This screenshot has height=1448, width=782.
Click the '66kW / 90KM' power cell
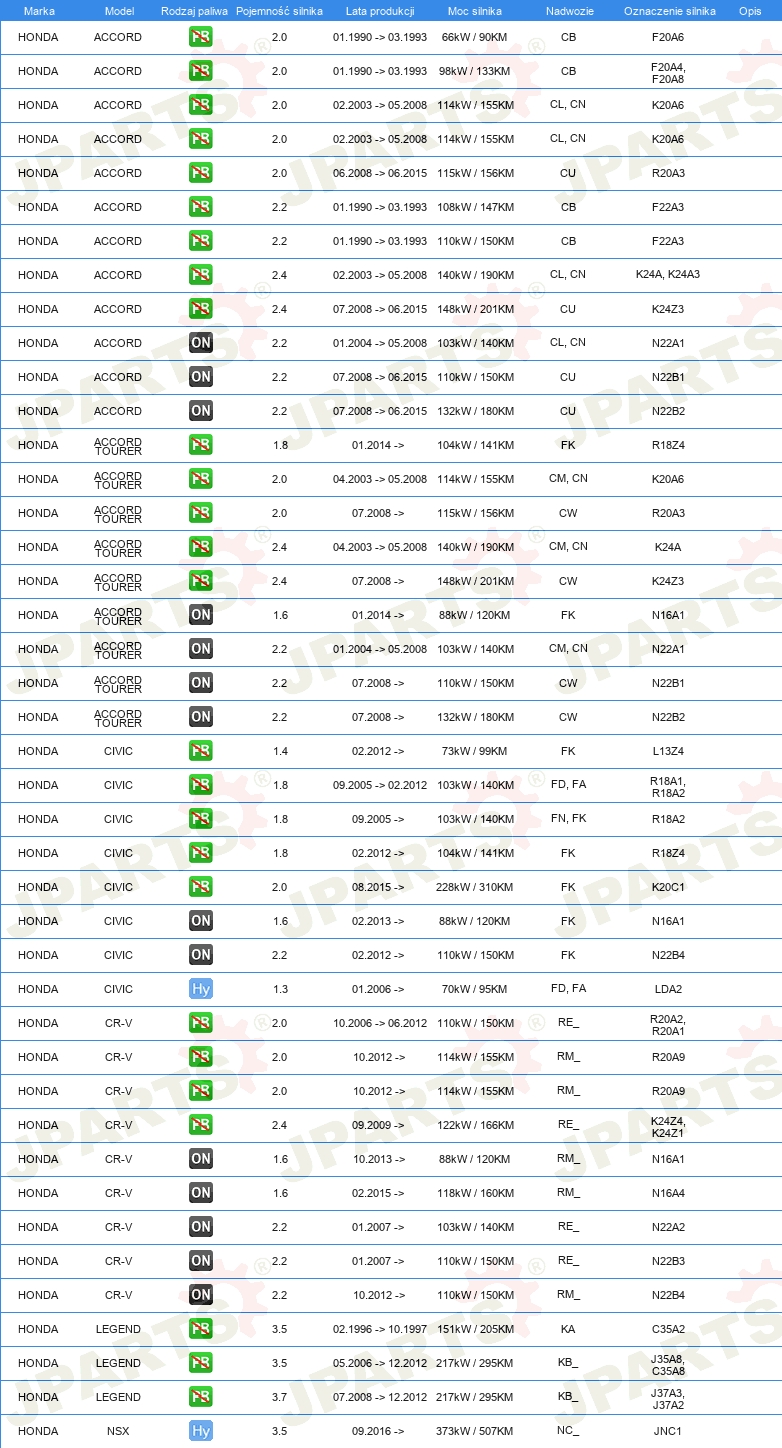[x=475, y=37]
